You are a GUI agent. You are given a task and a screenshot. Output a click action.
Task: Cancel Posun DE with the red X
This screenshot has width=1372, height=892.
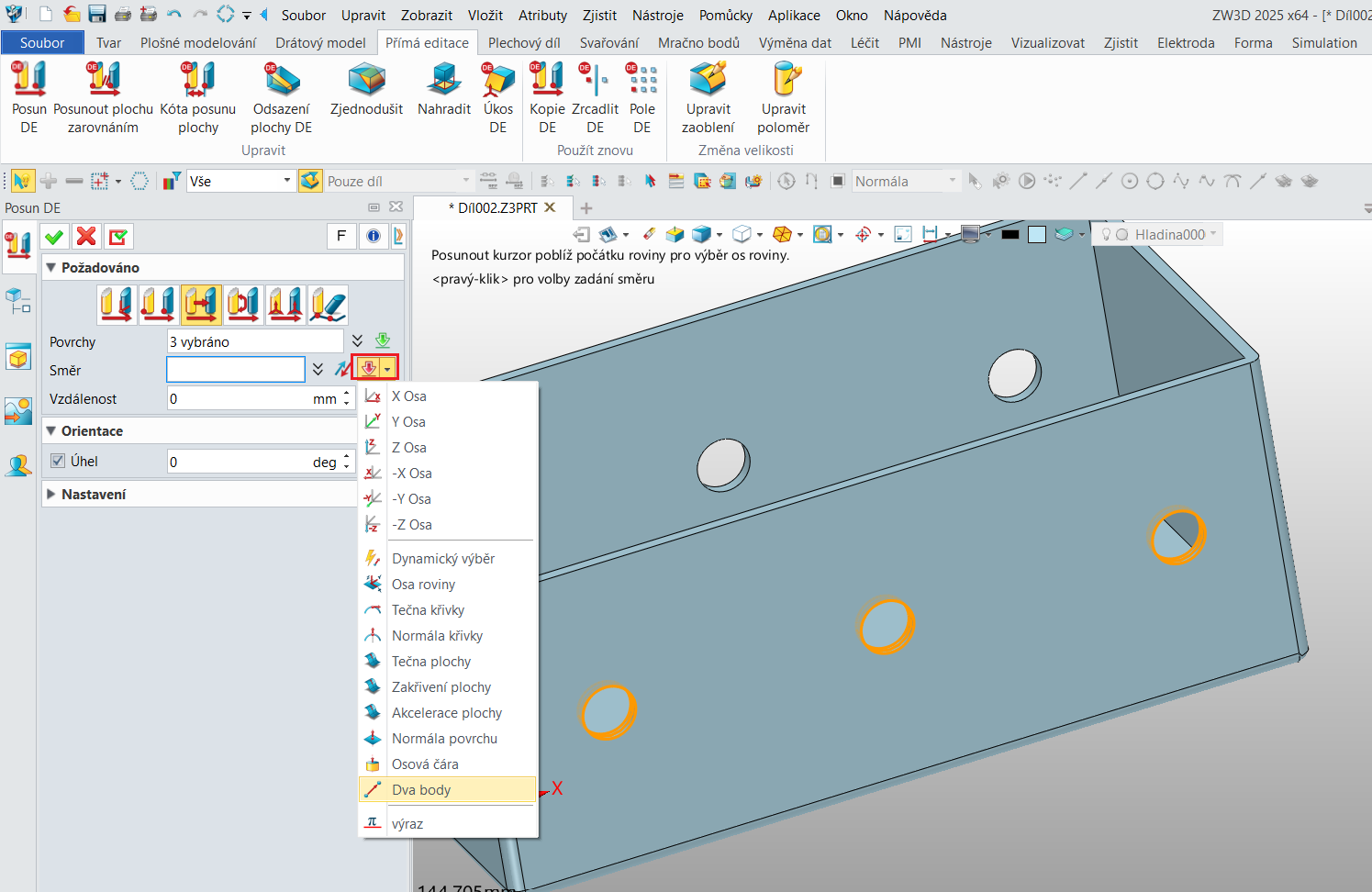86,237
